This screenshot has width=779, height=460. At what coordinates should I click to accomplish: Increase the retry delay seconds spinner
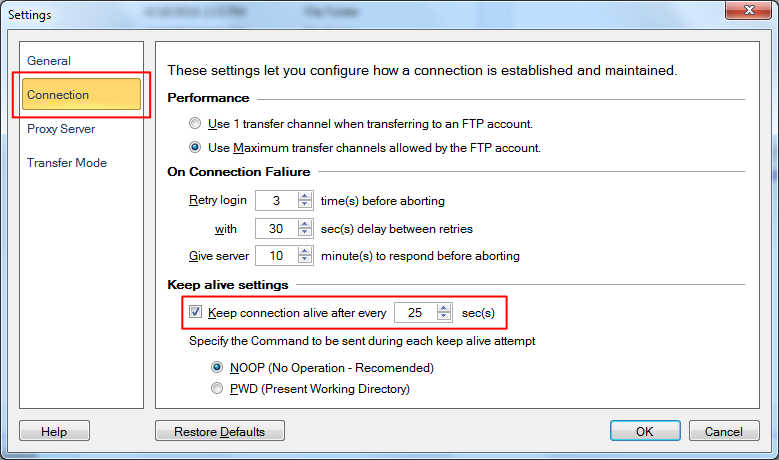[x=305, y=224]
